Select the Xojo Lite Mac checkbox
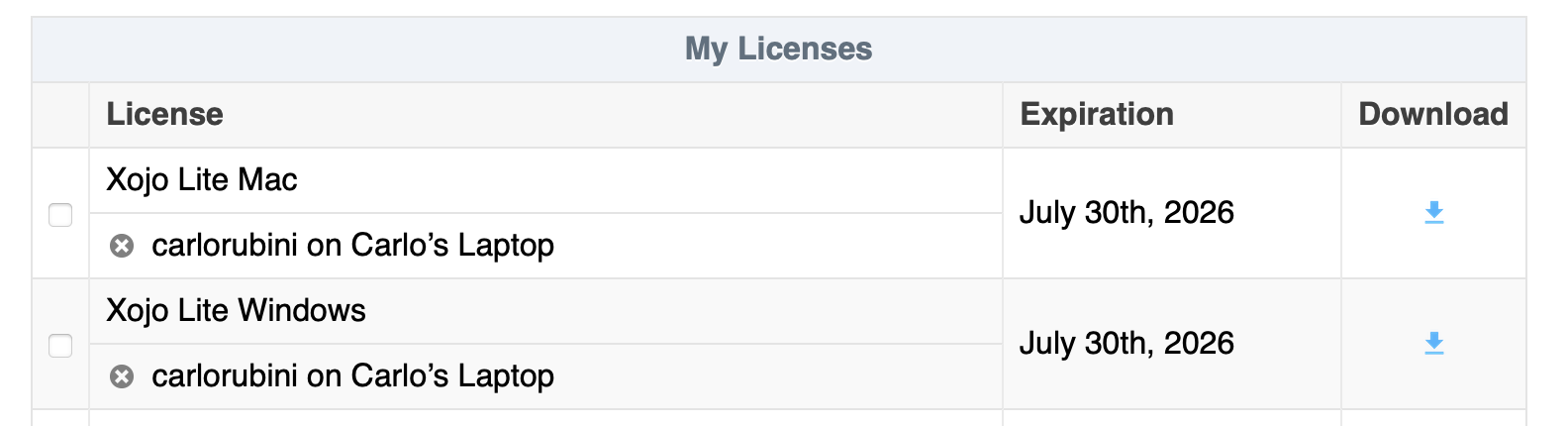1568x426 pixels. coord(60,215)
